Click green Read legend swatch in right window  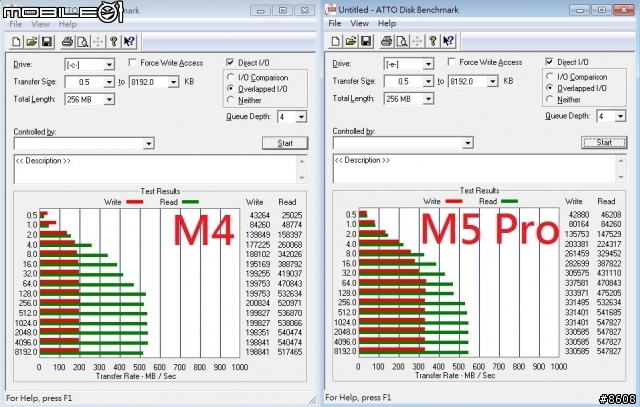(509, 201)
